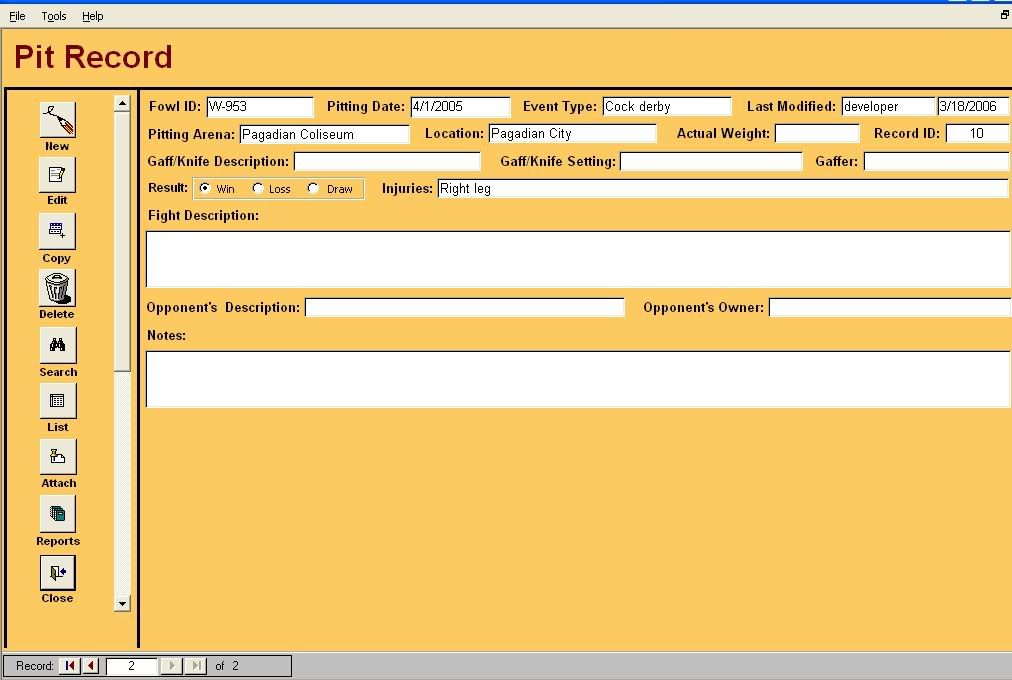Screen dimensions: 1012x680
Task: Open the Tools menu
Action: pyautogui.click(x=54, y=16)
